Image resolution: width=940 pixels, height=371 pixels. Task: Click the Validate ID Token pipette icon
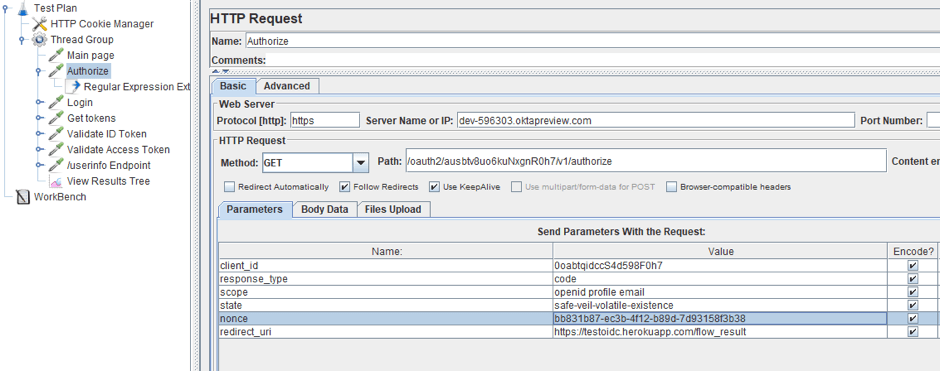56,134
